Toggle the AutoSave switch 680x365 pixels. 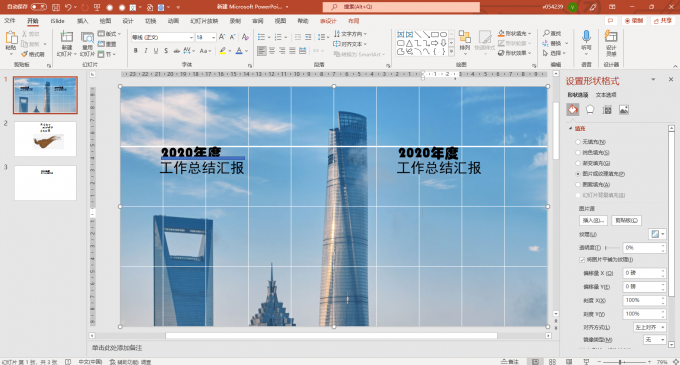38,7
